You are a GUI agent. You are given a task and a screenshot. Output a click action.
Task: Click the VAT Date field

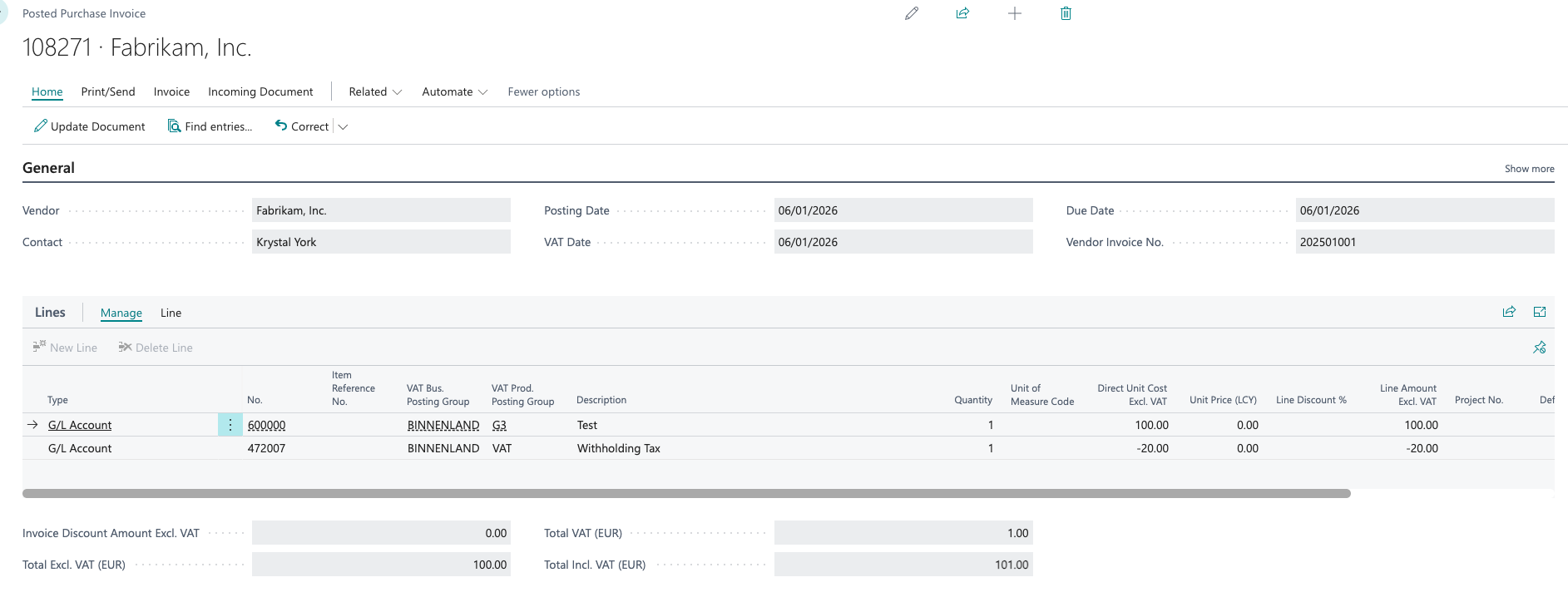click(x=903, y=242)
